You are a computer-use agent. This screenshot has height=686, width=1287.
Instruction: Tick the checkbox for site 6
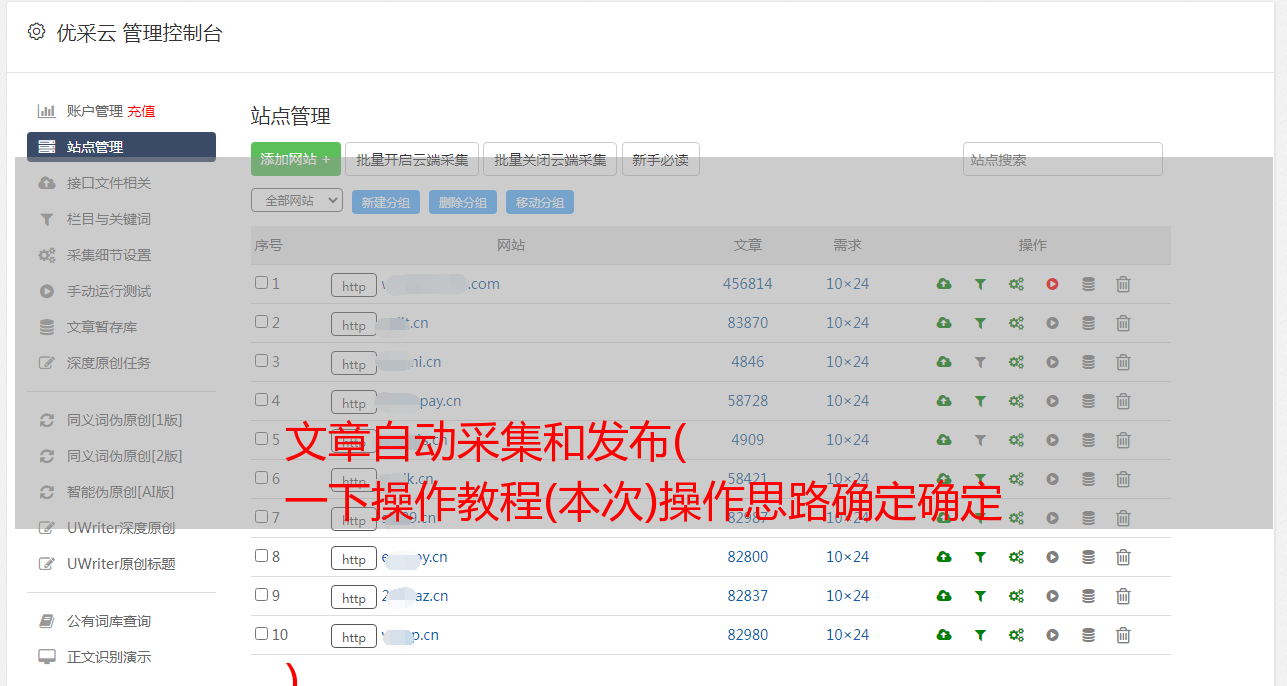click(261, 478)
